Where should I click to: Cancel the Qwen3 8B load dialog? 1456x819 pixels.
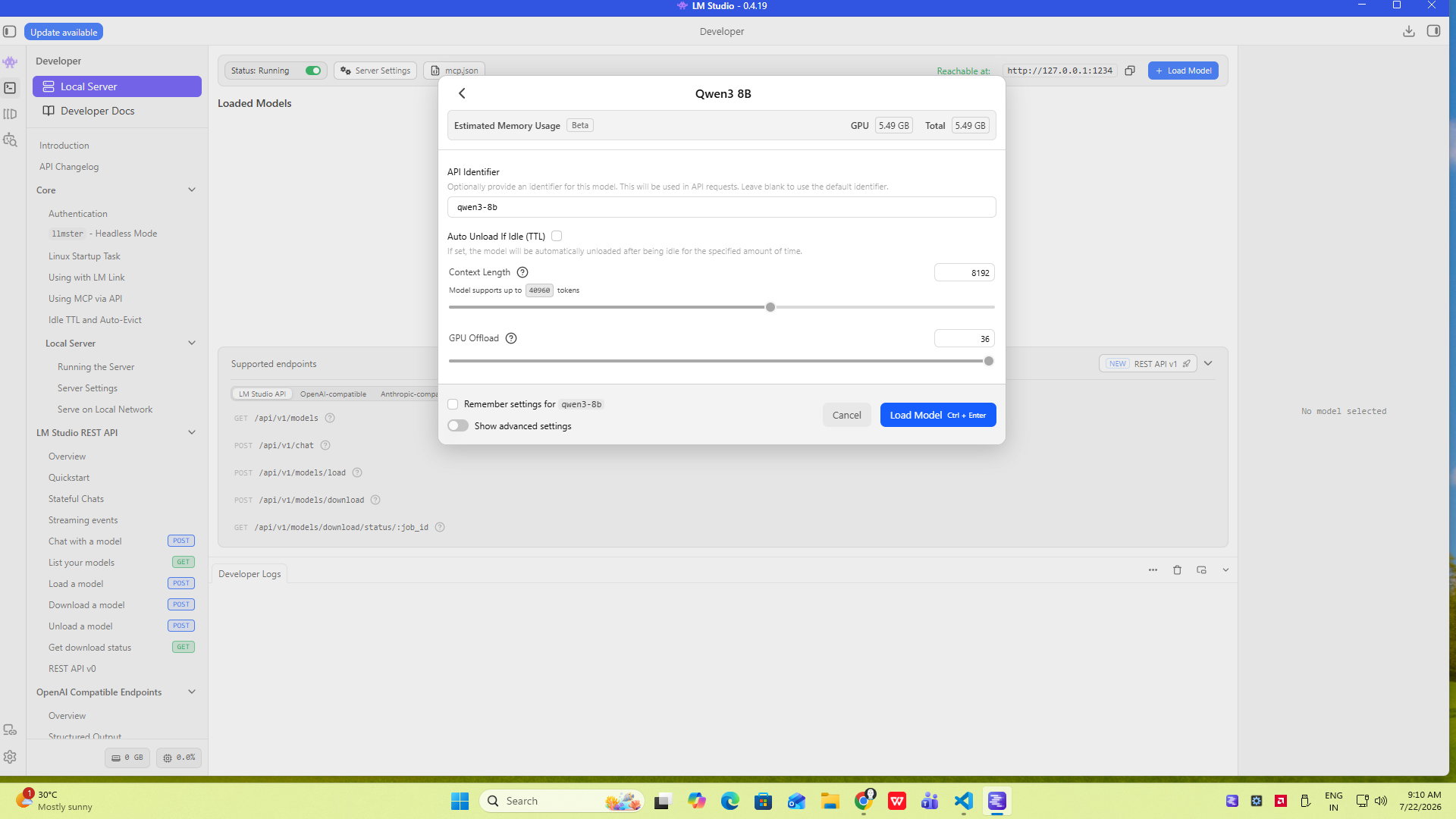click(846, 415)
